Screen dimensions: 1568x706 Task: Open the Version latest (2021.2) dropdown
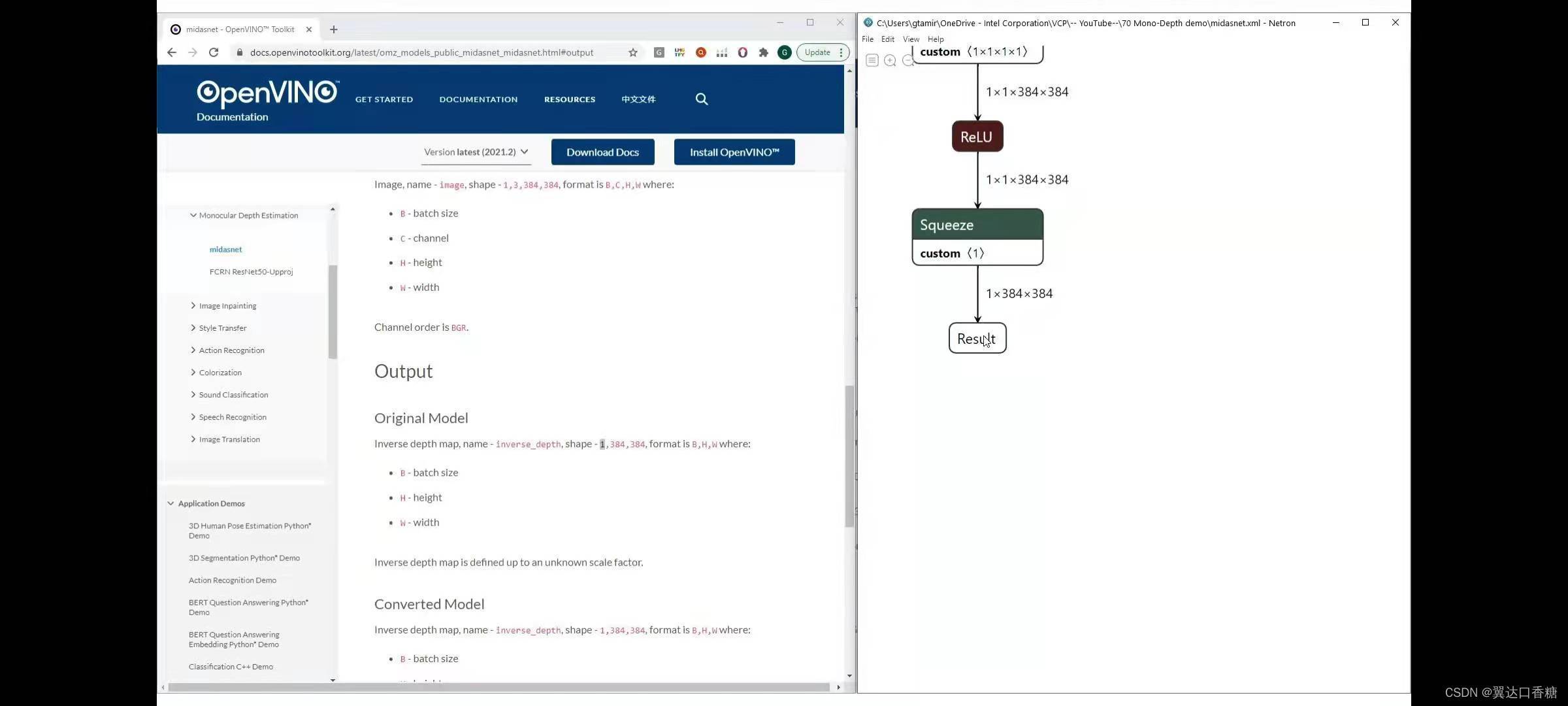476,152
